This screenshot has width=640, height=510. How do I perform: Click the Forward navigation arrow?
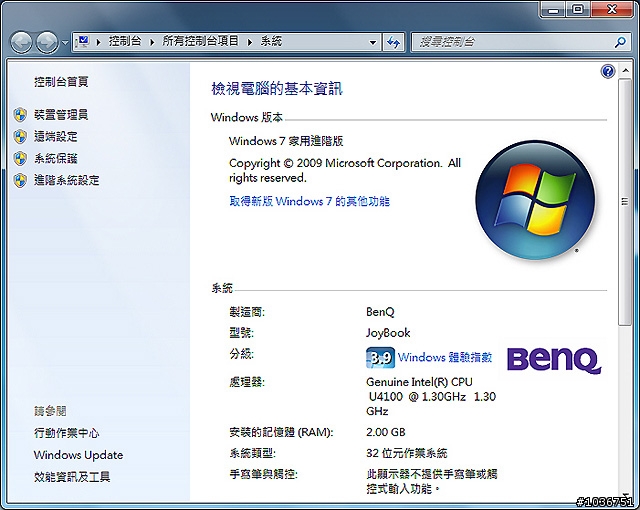(47, 42)
